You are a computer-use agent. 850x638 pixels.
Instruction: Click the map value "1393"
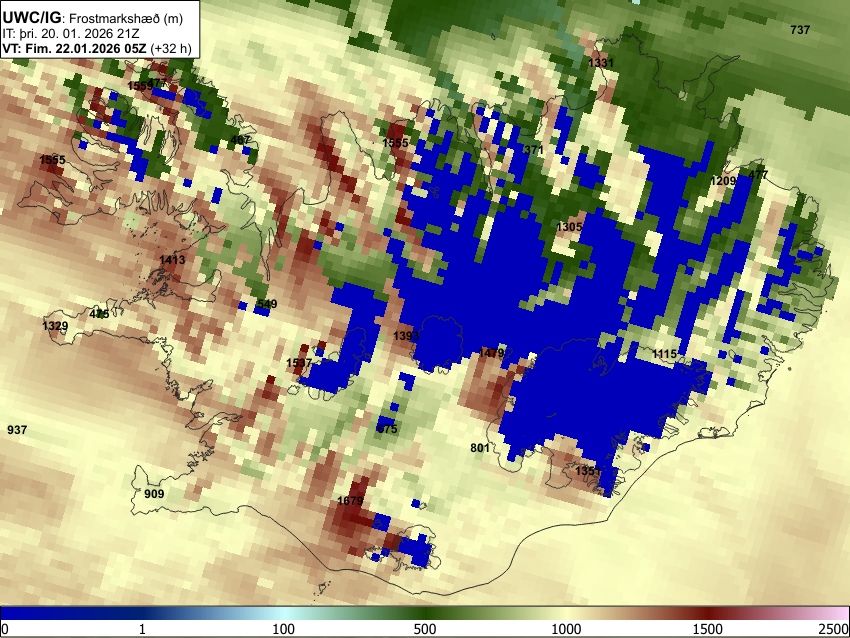[406, 336]
